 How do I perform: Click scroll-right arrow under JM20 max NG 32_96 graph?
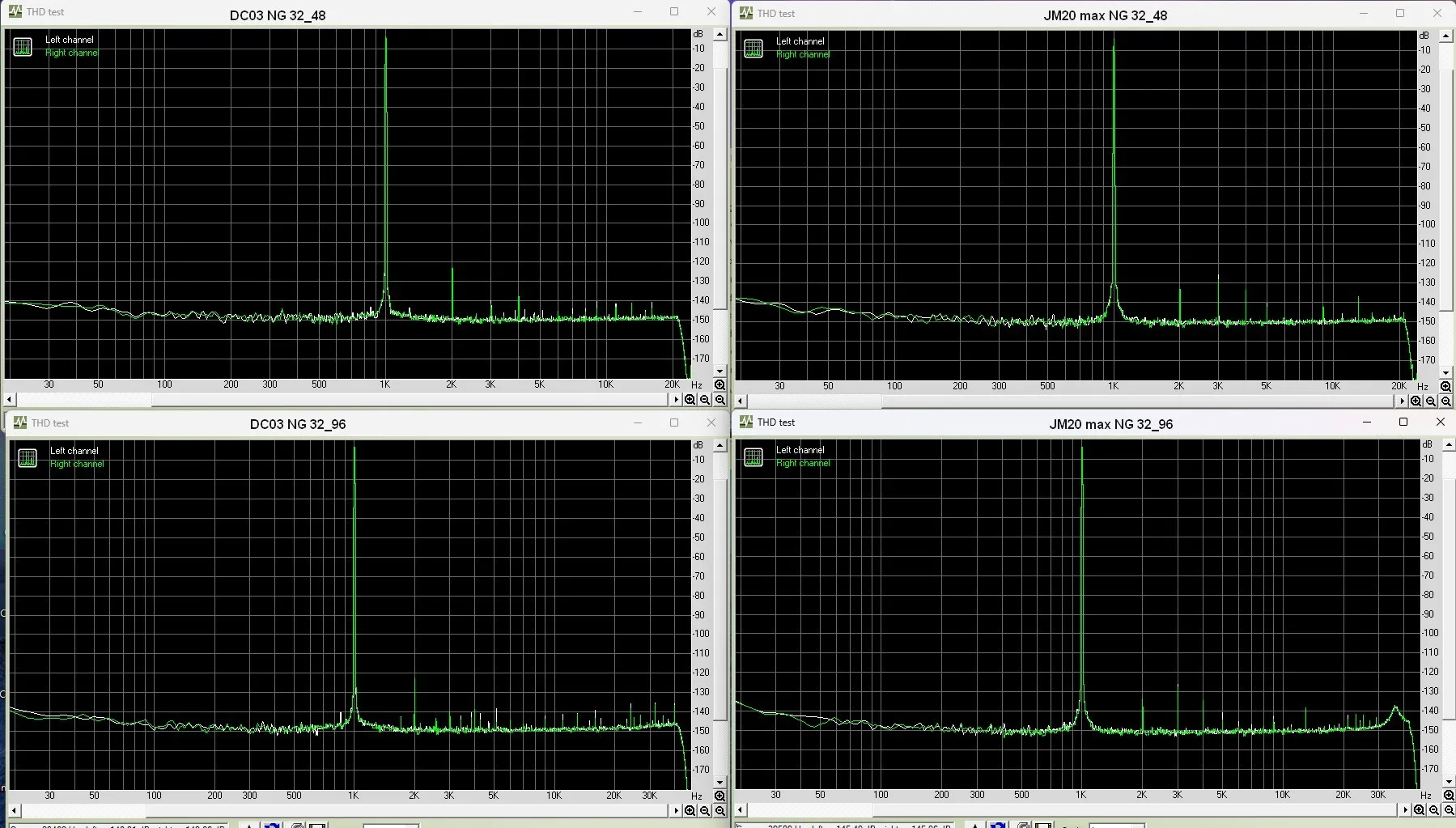pyautogui.click(x=1405, y=810)
